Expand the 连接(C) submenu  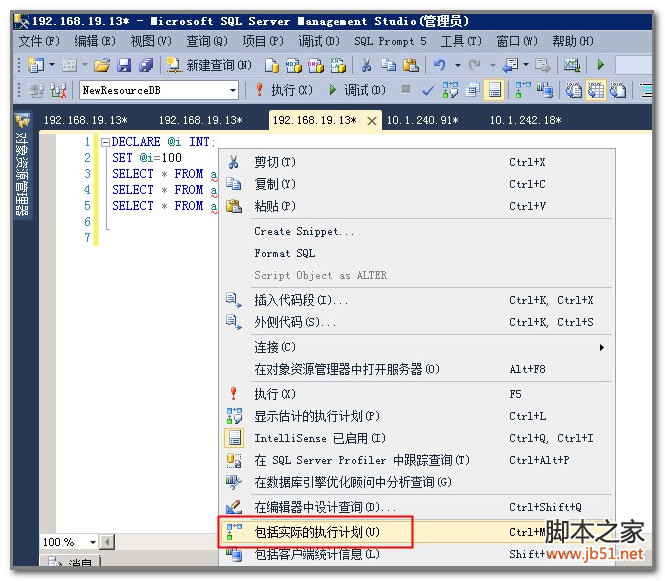coord(417,347)
